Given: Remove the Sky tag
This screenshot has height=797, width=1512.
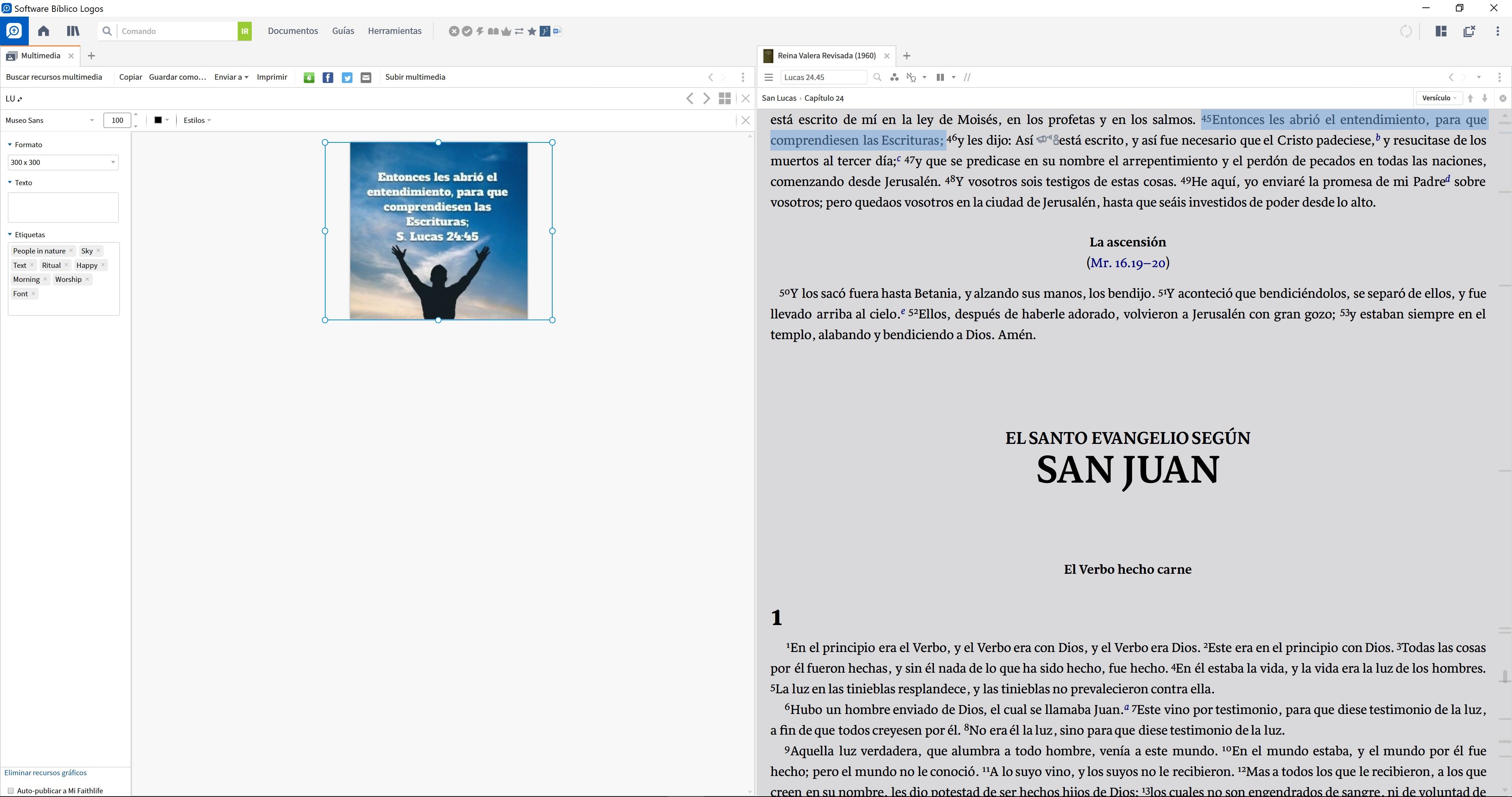Looking at the screenshot, I should (x=98, y=251).
